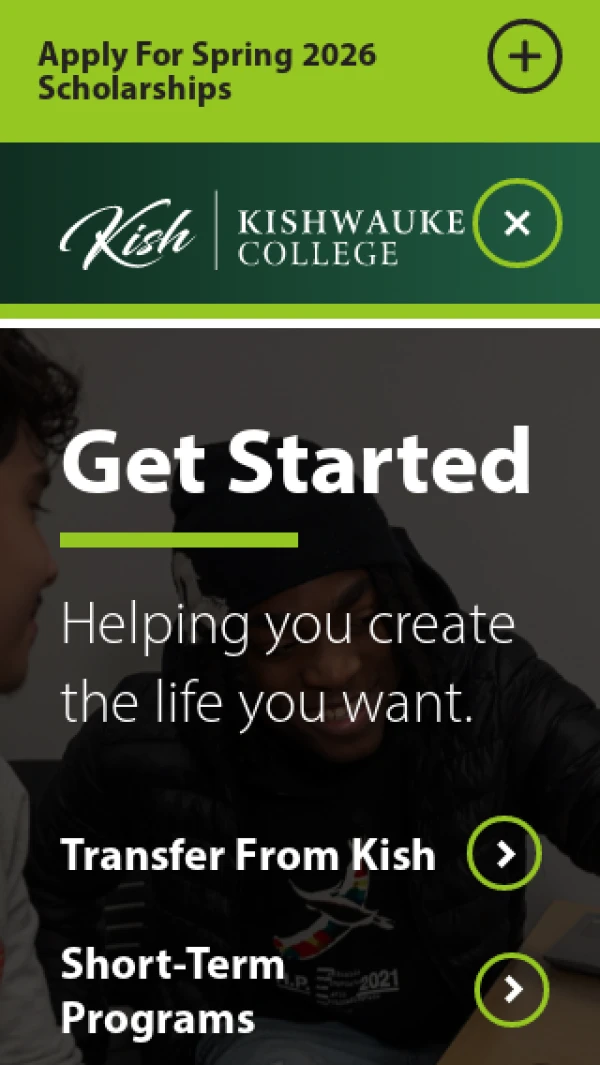Click the green underline below Get Started
The height and width of the screenshot is (1065, 600).
click(179, 540)
